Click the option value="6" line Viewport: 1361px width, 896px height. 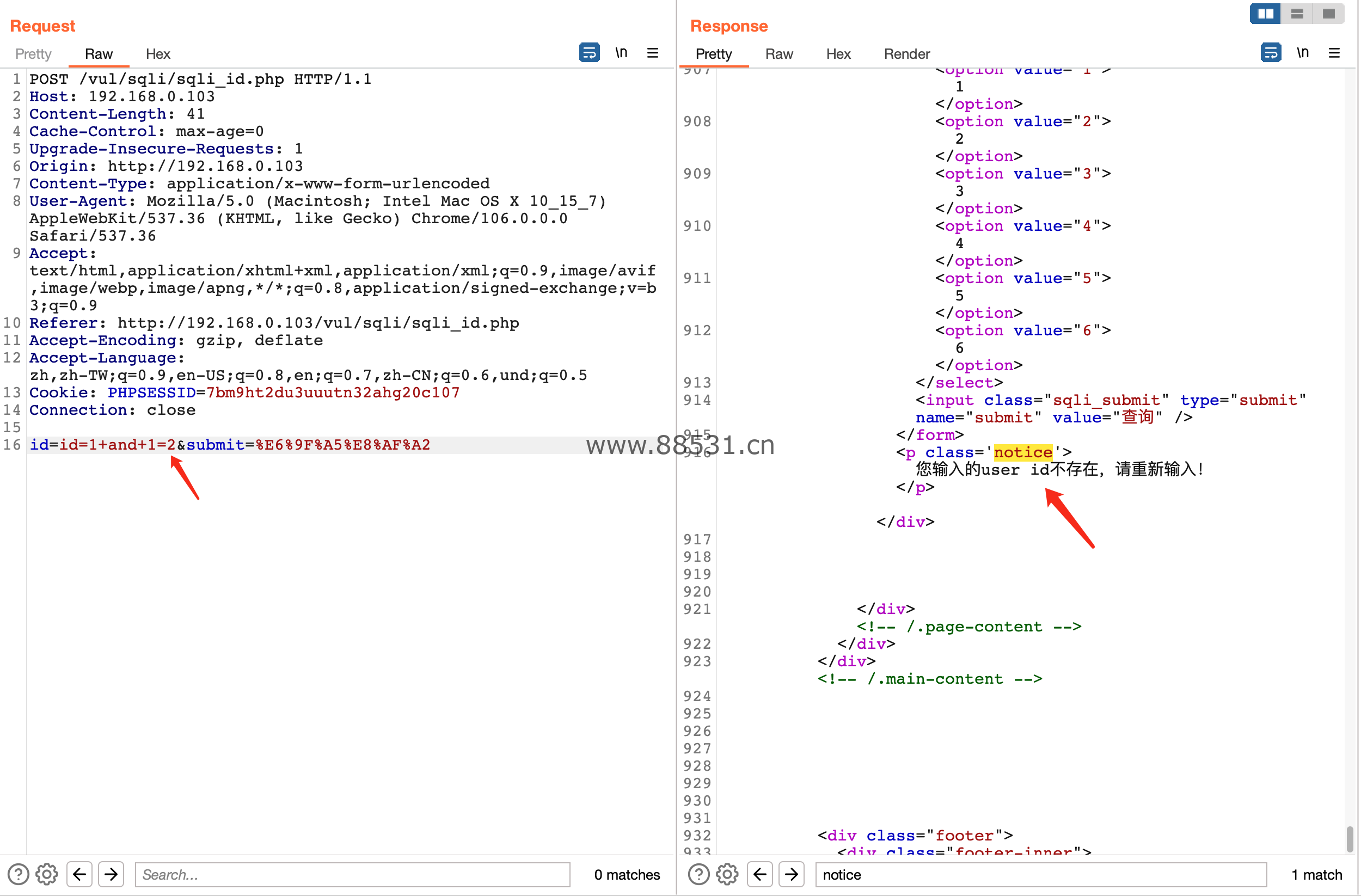point(1023,330)
